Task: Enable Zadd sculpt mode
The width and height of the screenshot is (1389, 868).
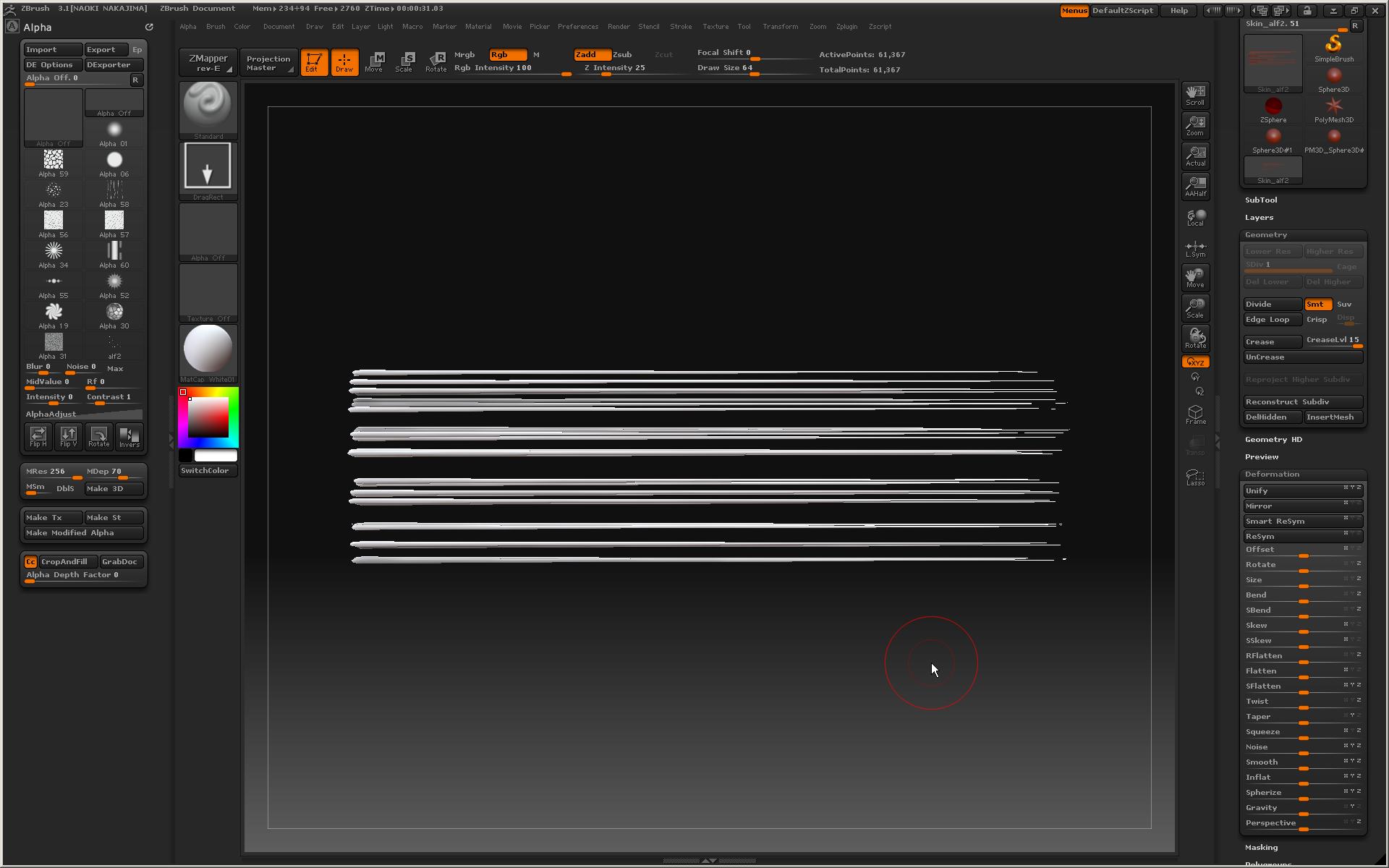Action: [592, 55]
